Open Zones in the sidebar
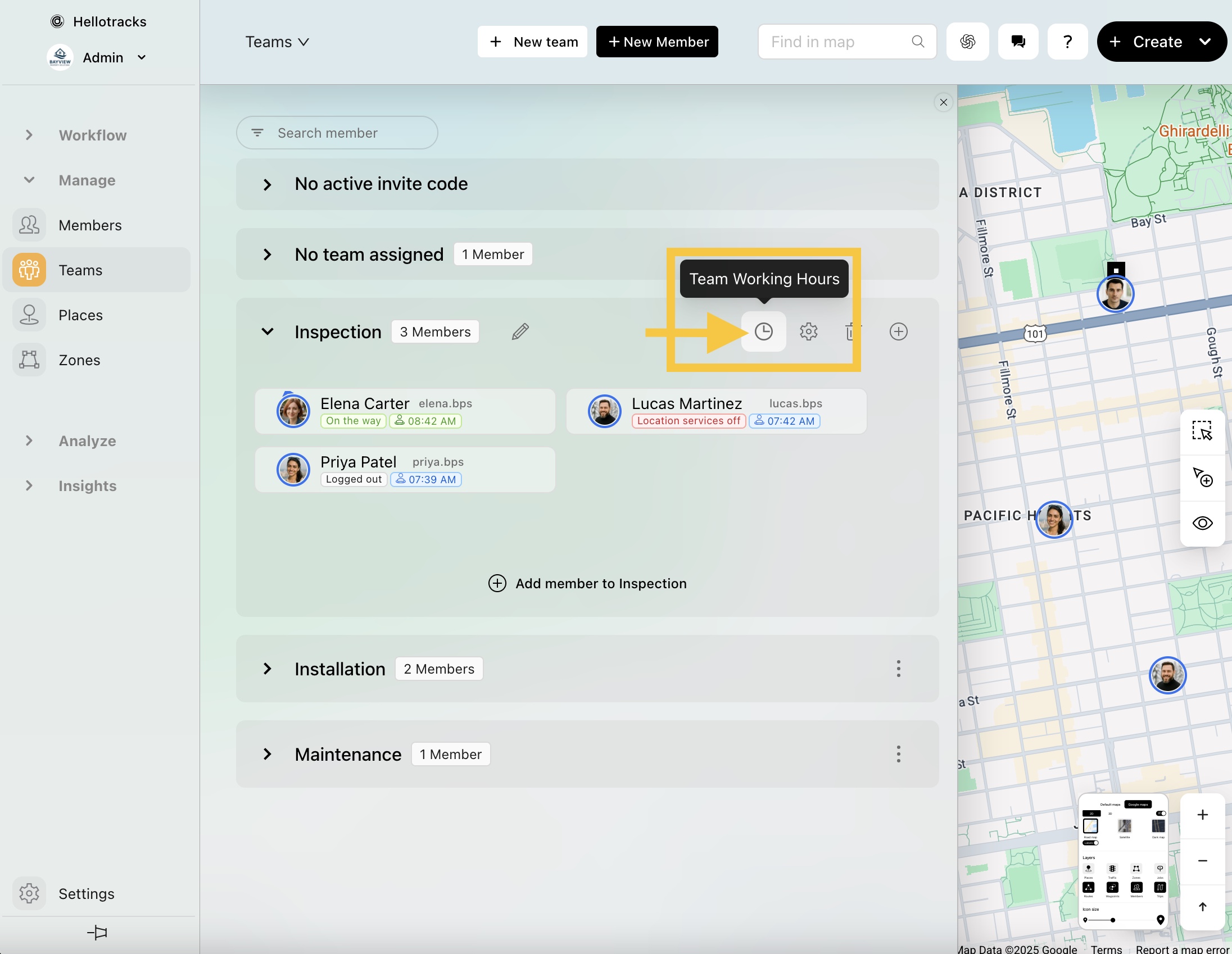This screenshot has width=1232, height=954. pyautogui.click(x=79, y=360)
